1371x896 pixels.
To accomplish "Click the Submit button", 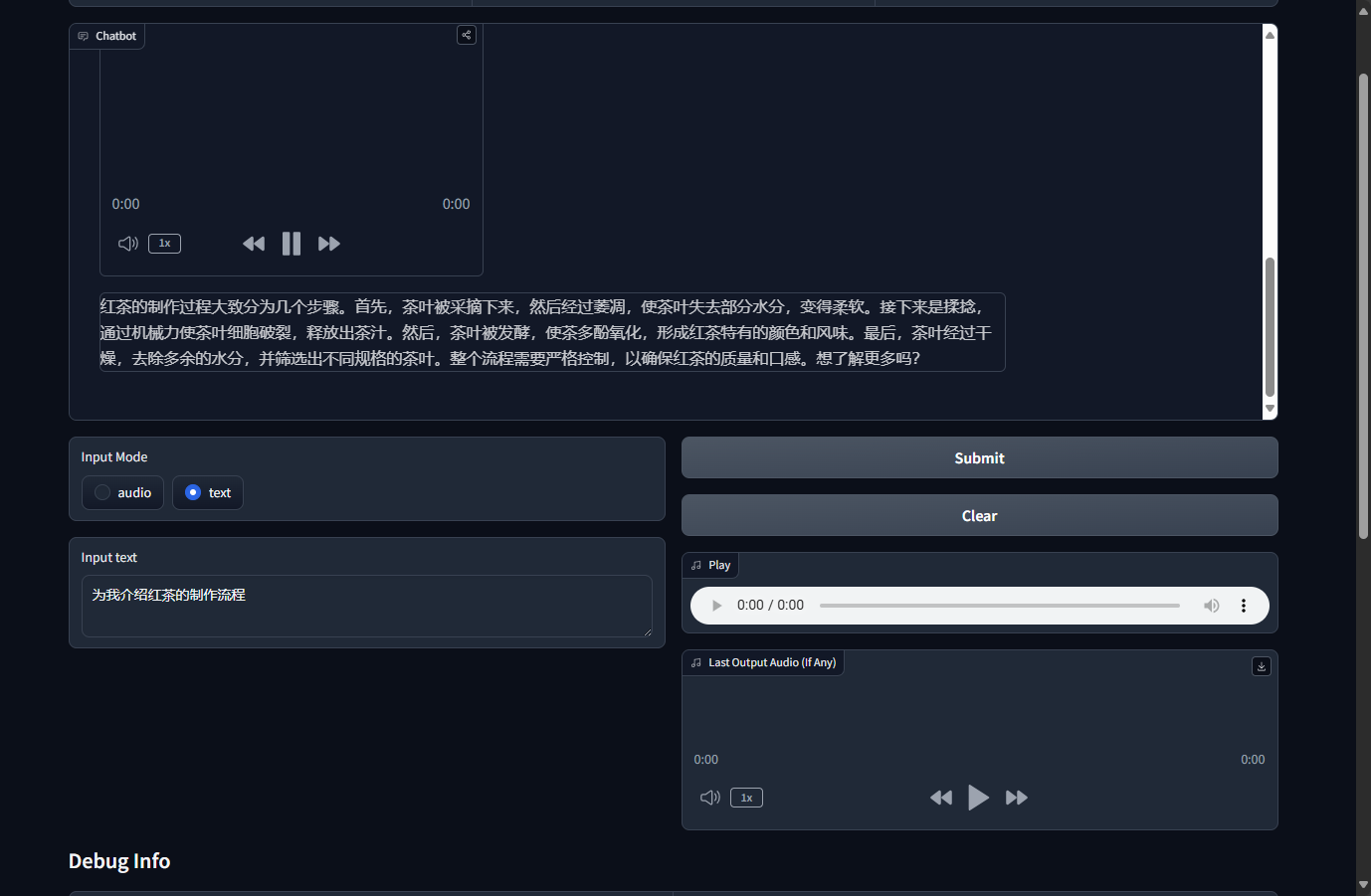I will point(979,457).
